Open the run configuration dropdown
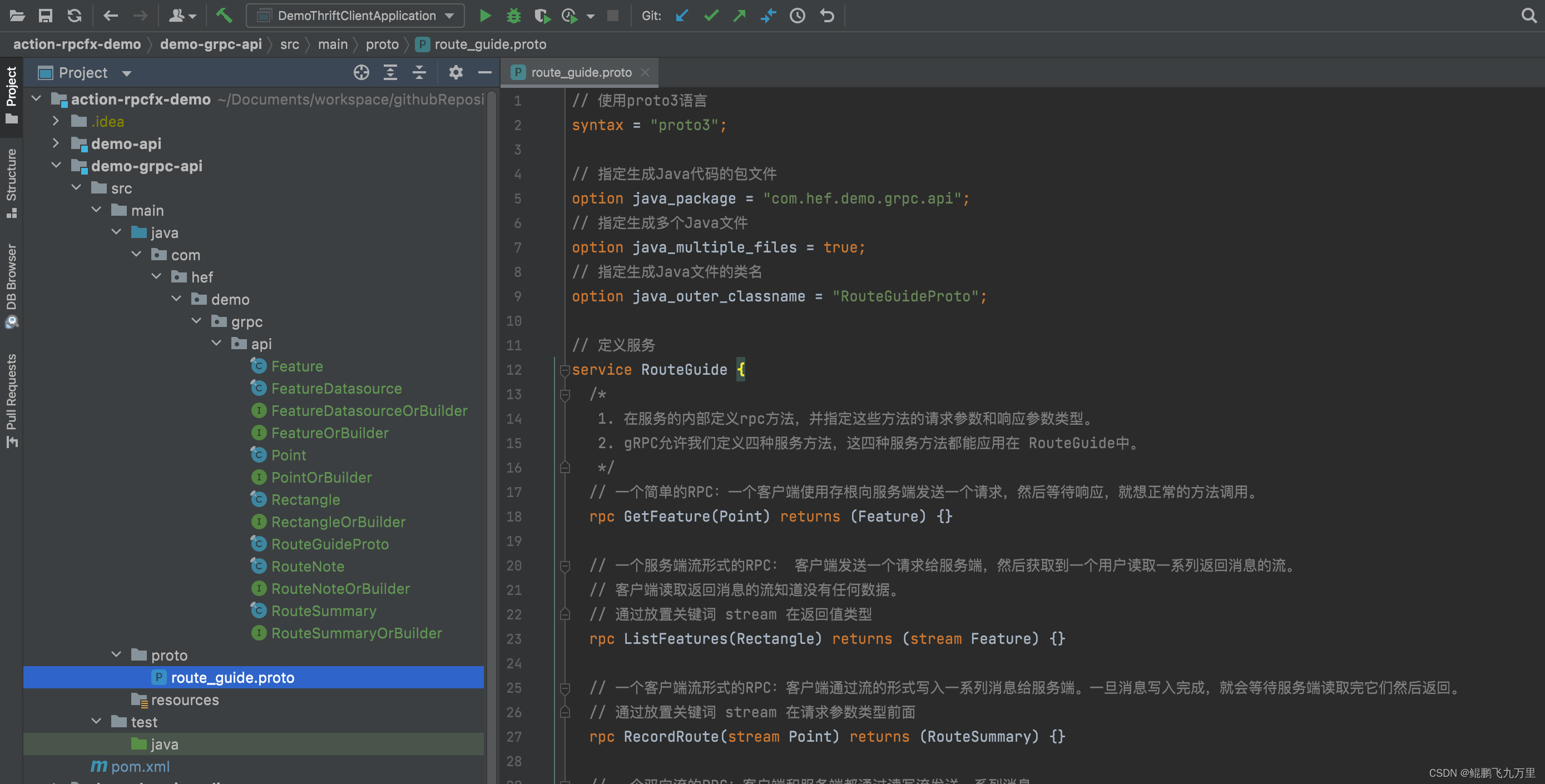1545x784 pixels. point(449,16)
